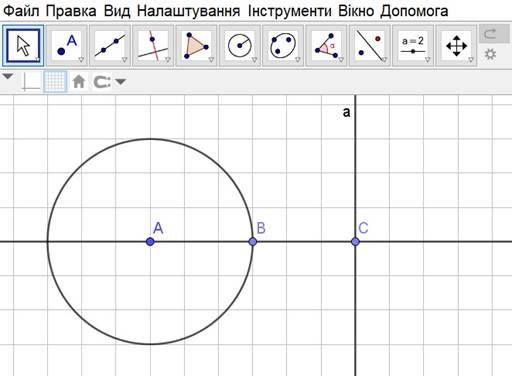Expand the Polygon tool submenu arrow
The image size is (512, 376).
pyautogui.click(x=211, y=60)
